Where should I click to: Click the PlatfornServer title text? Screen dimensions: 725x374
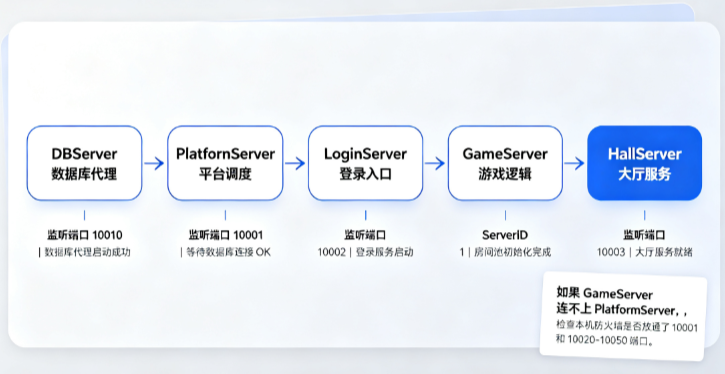coord(225,154)
